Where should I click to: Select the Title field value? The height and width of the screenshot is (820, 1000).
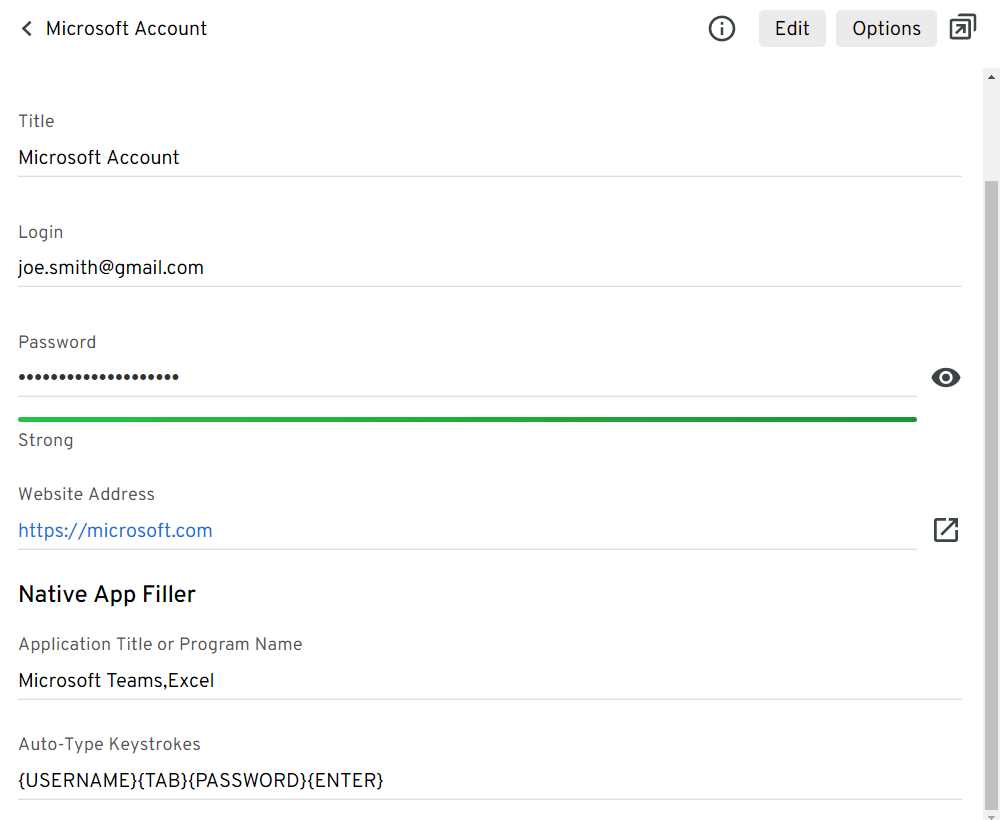tap(99, 158)
